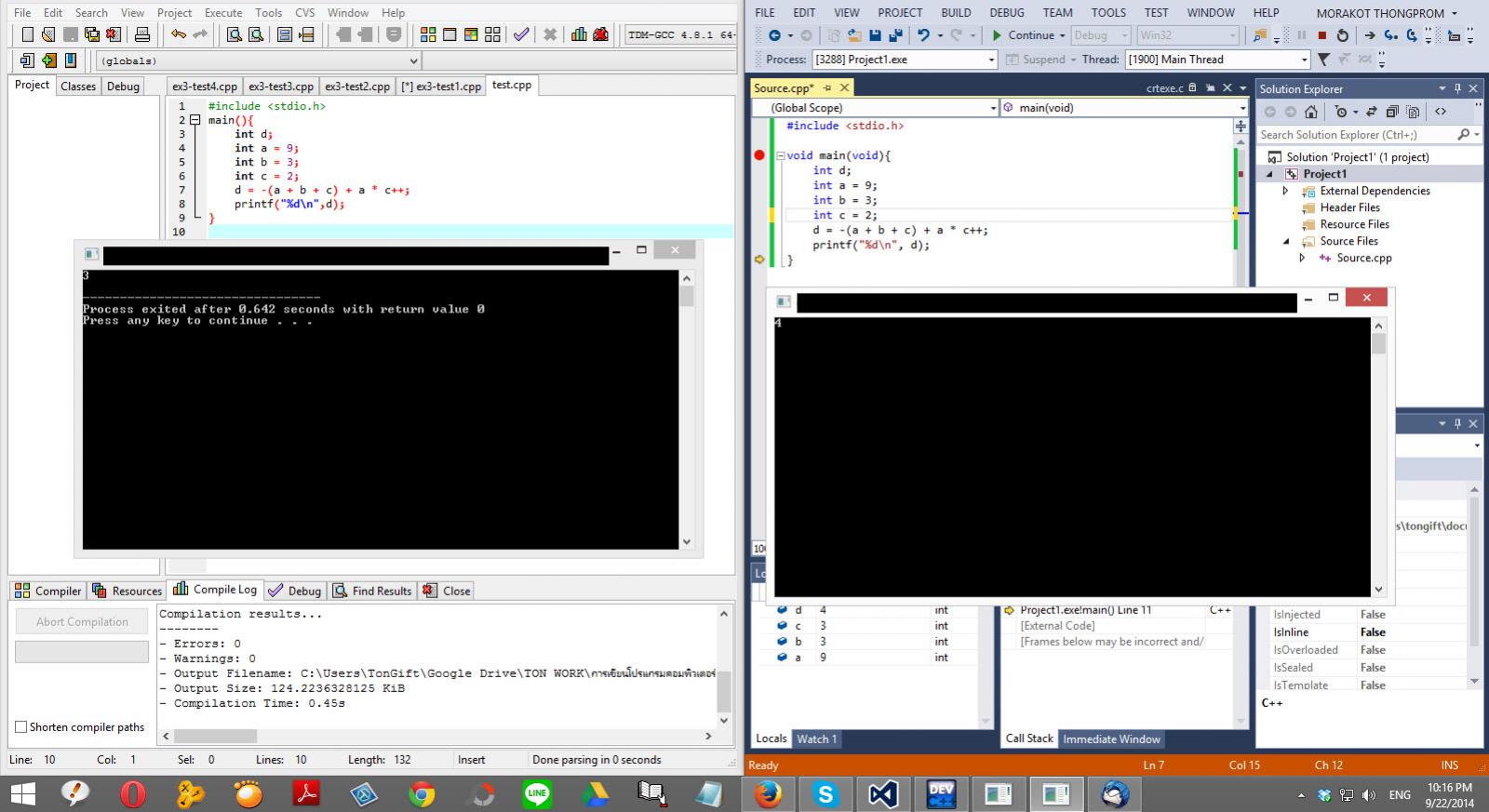Collapse Source Files node
Image resolution: width=1489 pixels, height=812 pixels.
click(x=1286, y=241)
